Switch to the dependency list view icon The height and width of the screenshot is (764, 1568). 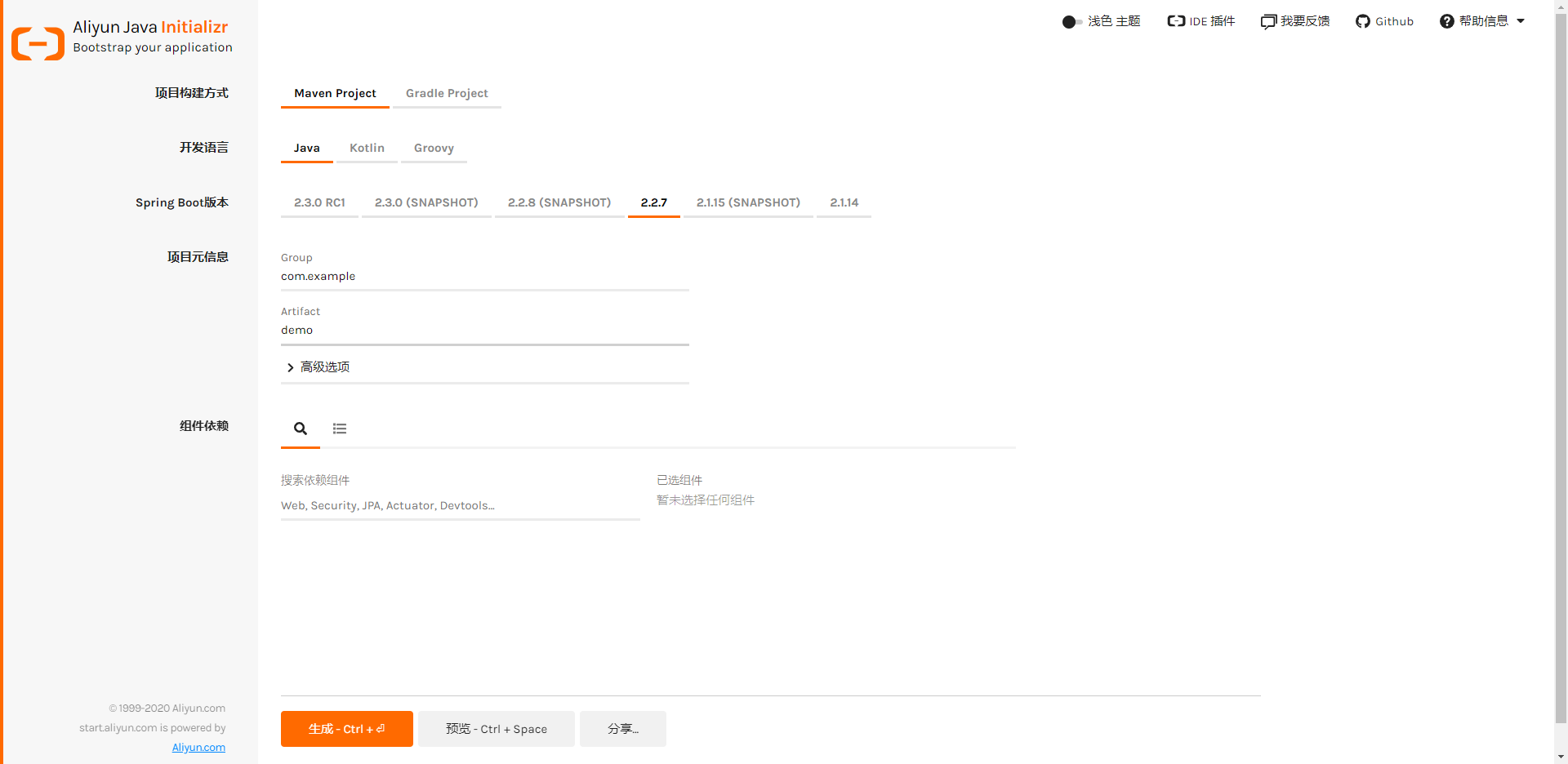tap(340, 428)
